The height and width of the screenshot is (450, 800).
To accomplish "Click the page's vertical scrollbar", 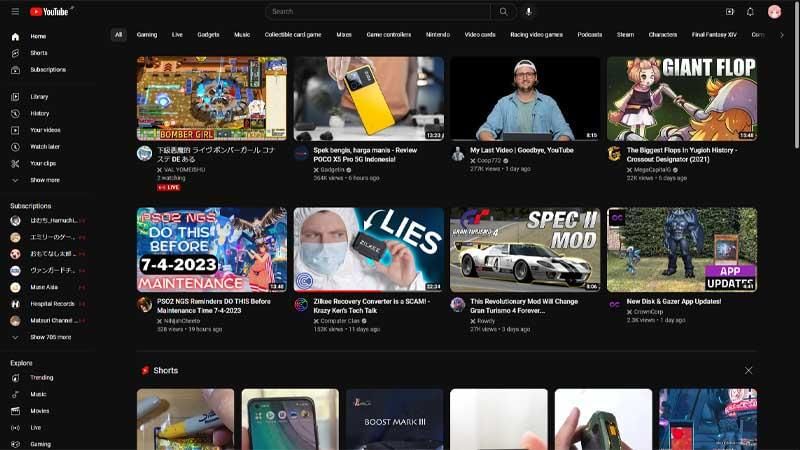I will 795,100.
